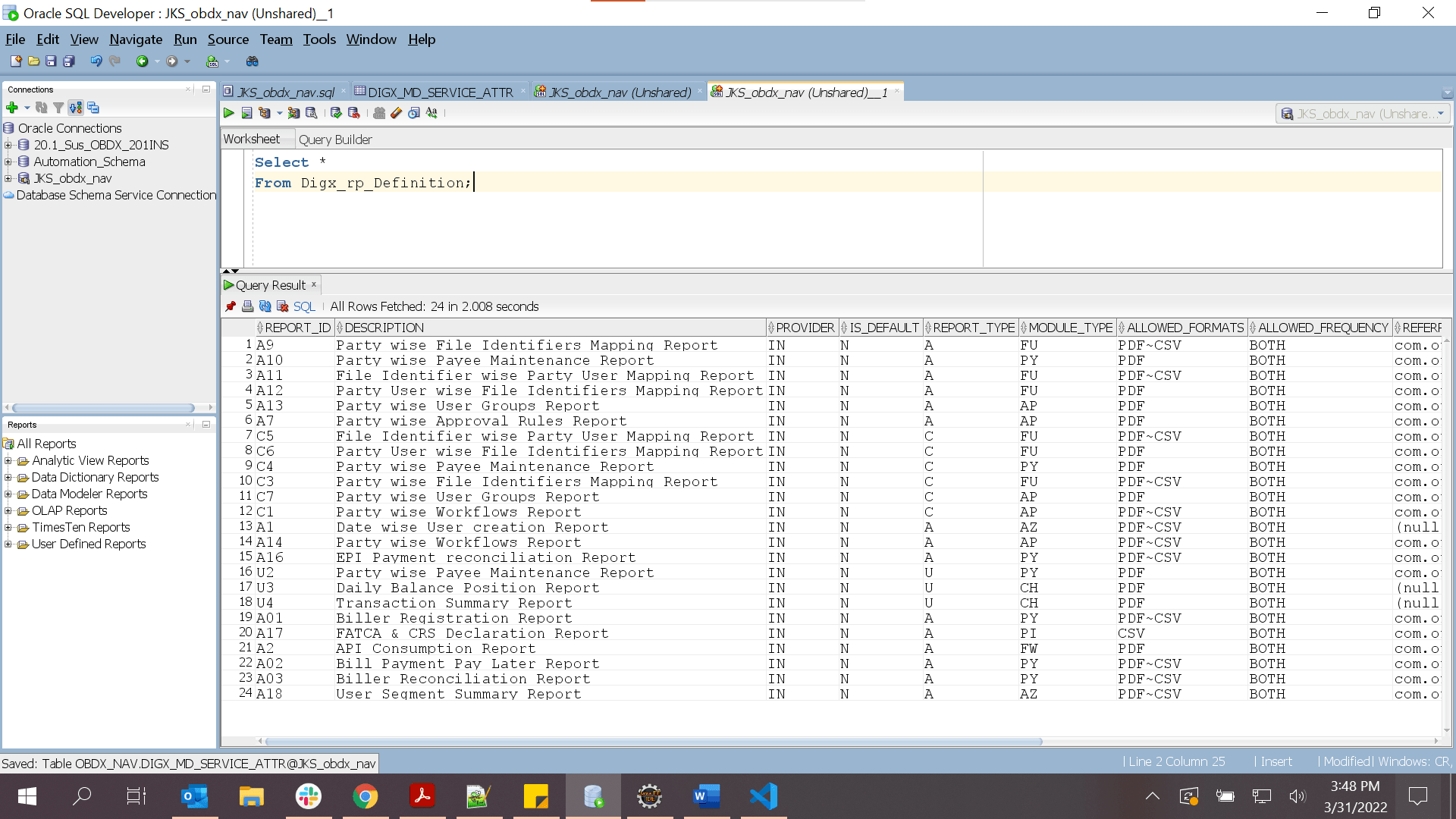Sort results by the REPORT_ID column header

click(x=296, y=328)
